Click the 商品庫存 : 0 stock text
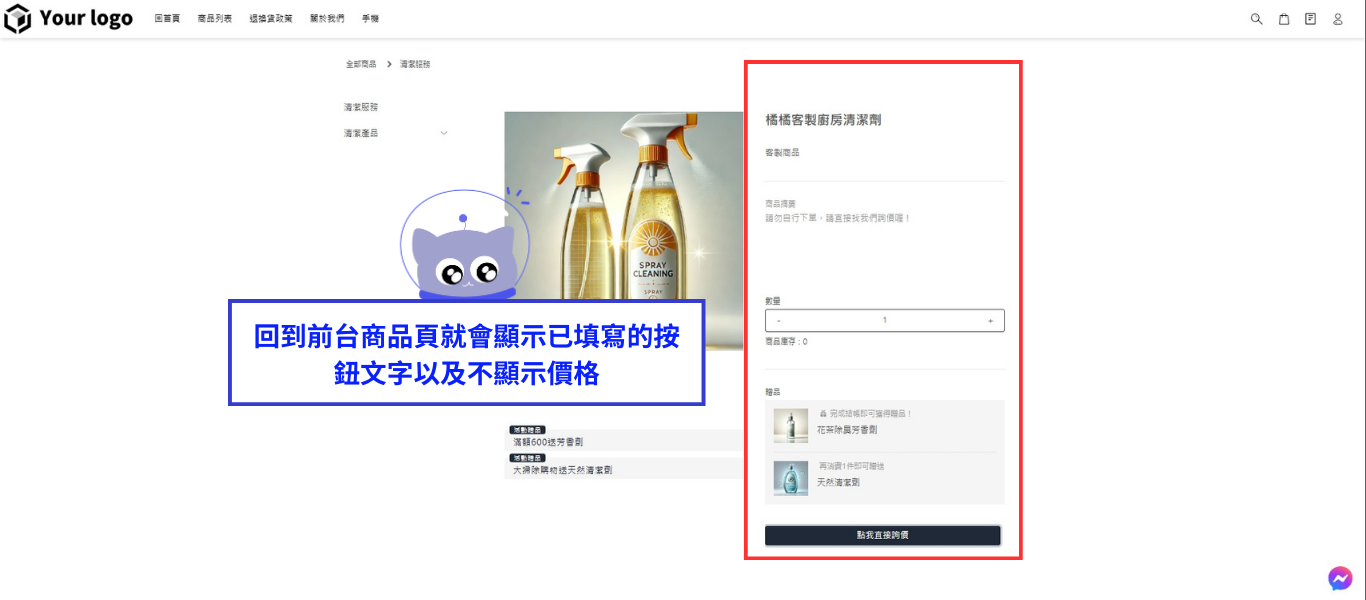Image resolution: width=1366 pixels, height=600 pixels. coord(786,342)
